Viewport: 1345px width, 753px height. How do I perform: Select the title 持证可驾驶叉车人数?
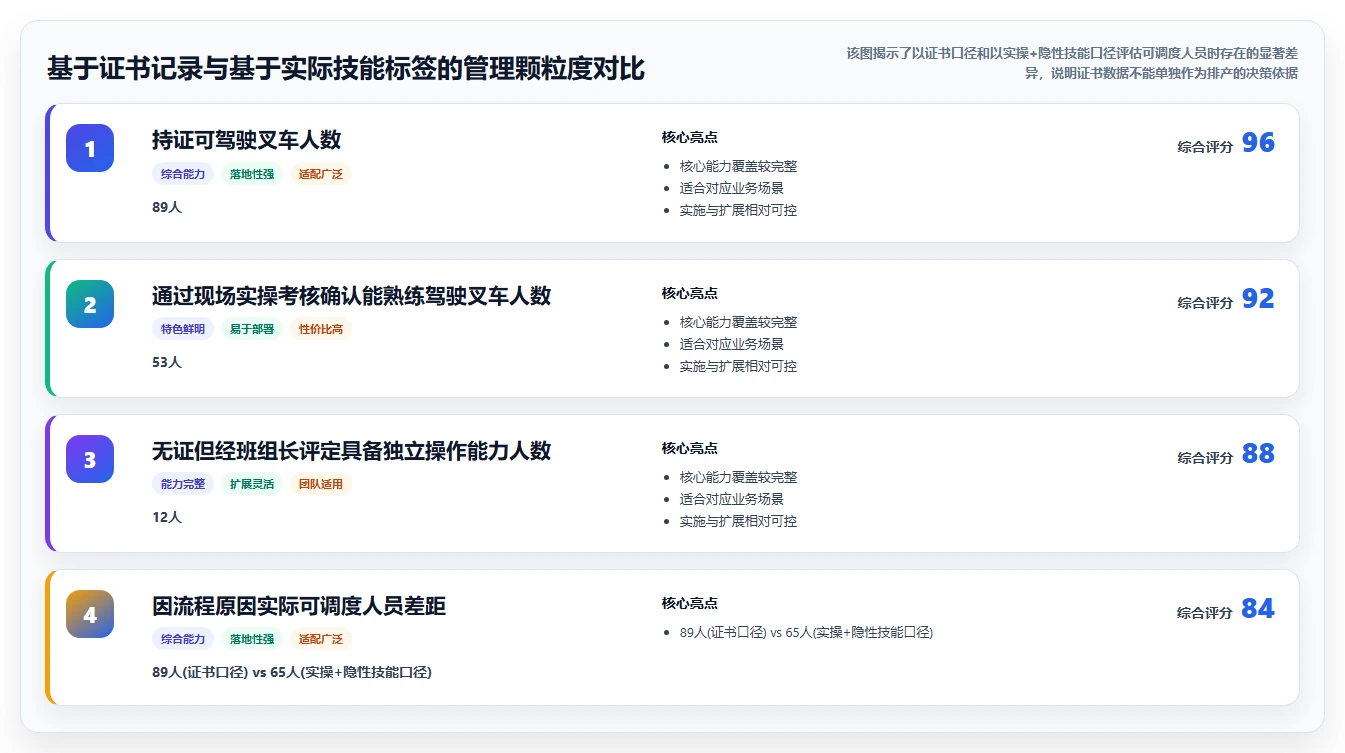tap(247, 140)
